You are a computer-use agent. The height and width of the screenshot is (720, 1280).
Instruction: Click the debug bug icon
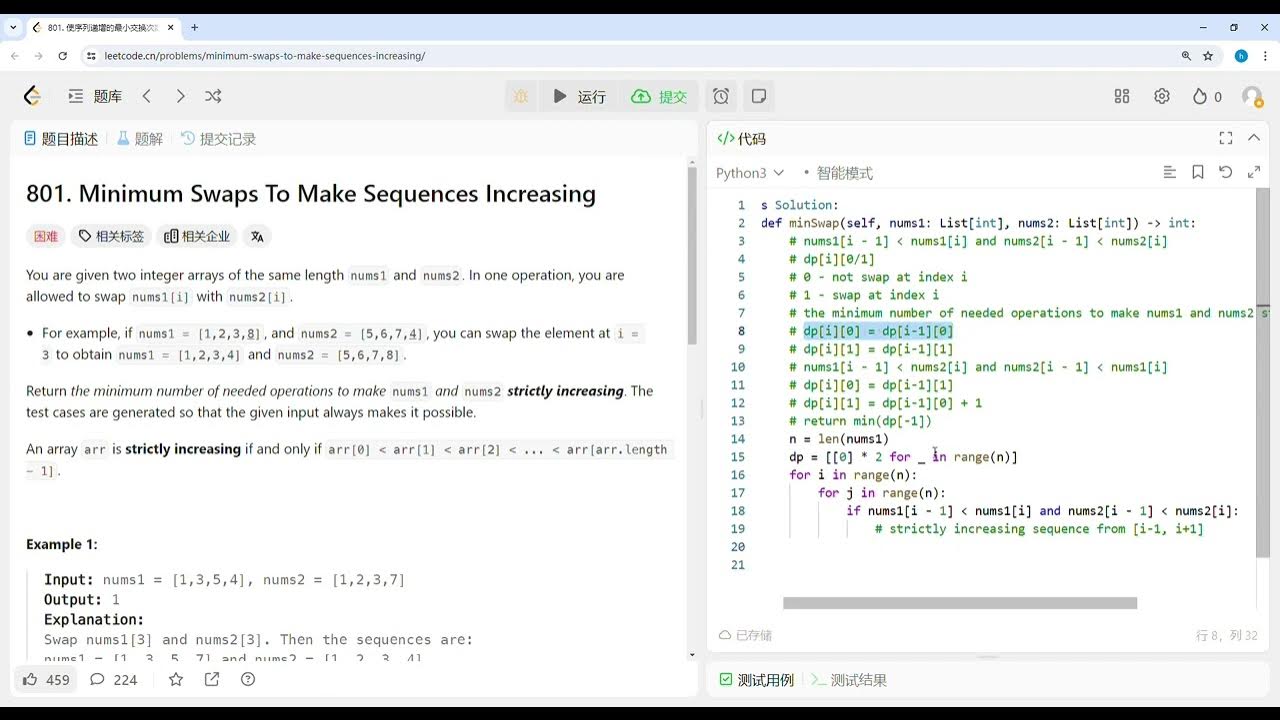521,96
